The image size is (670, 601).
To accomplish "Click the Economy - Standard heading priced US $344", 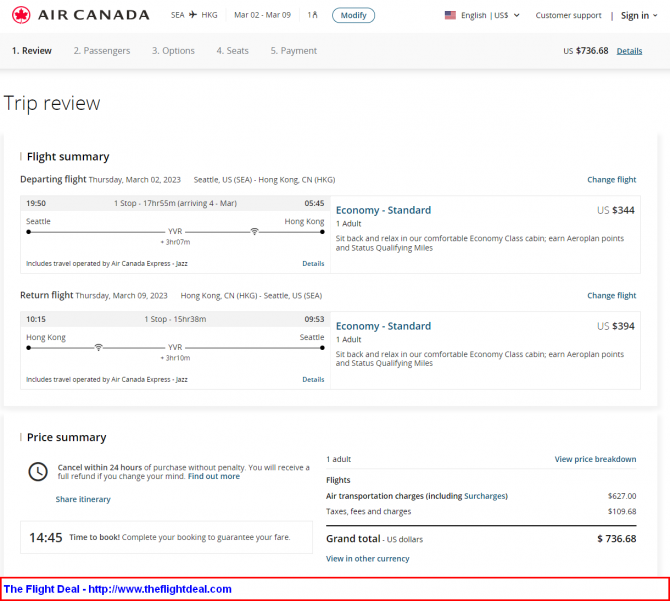I will (383, 210).
